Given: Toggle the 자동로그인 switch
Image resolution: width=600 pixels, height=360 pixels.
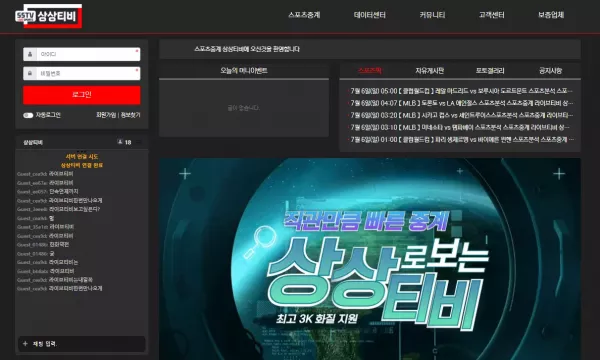Looking at the screenshot, I should [28, 115].
